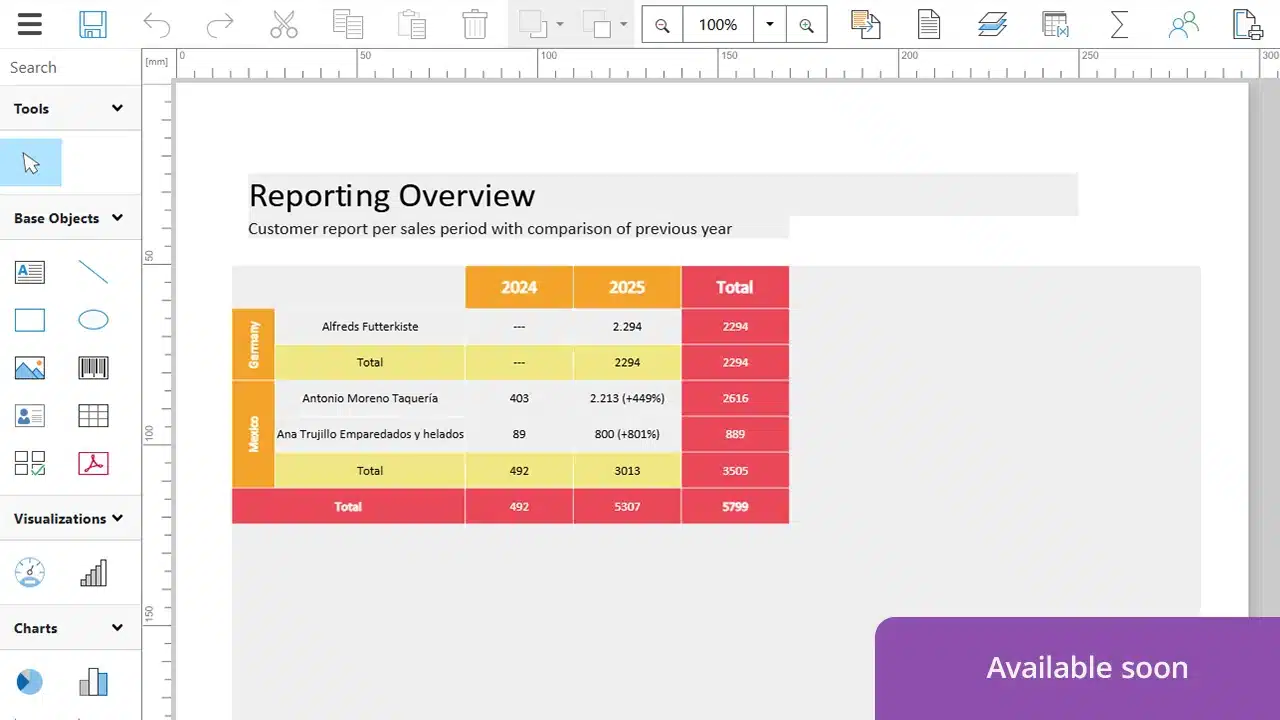Click the Save floppy disk icon
This screenshot has width=1280, height=720.
[x=93, y=25]
